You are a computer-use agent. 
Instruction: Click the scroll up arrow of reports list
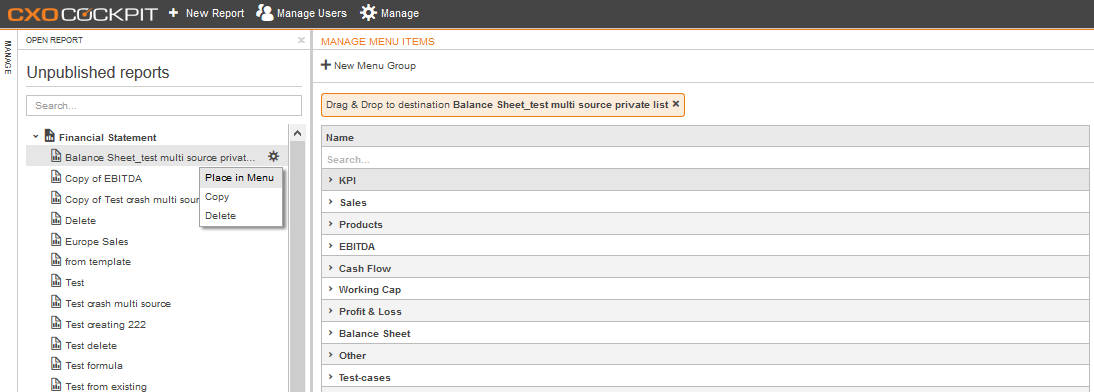(297, 133)
